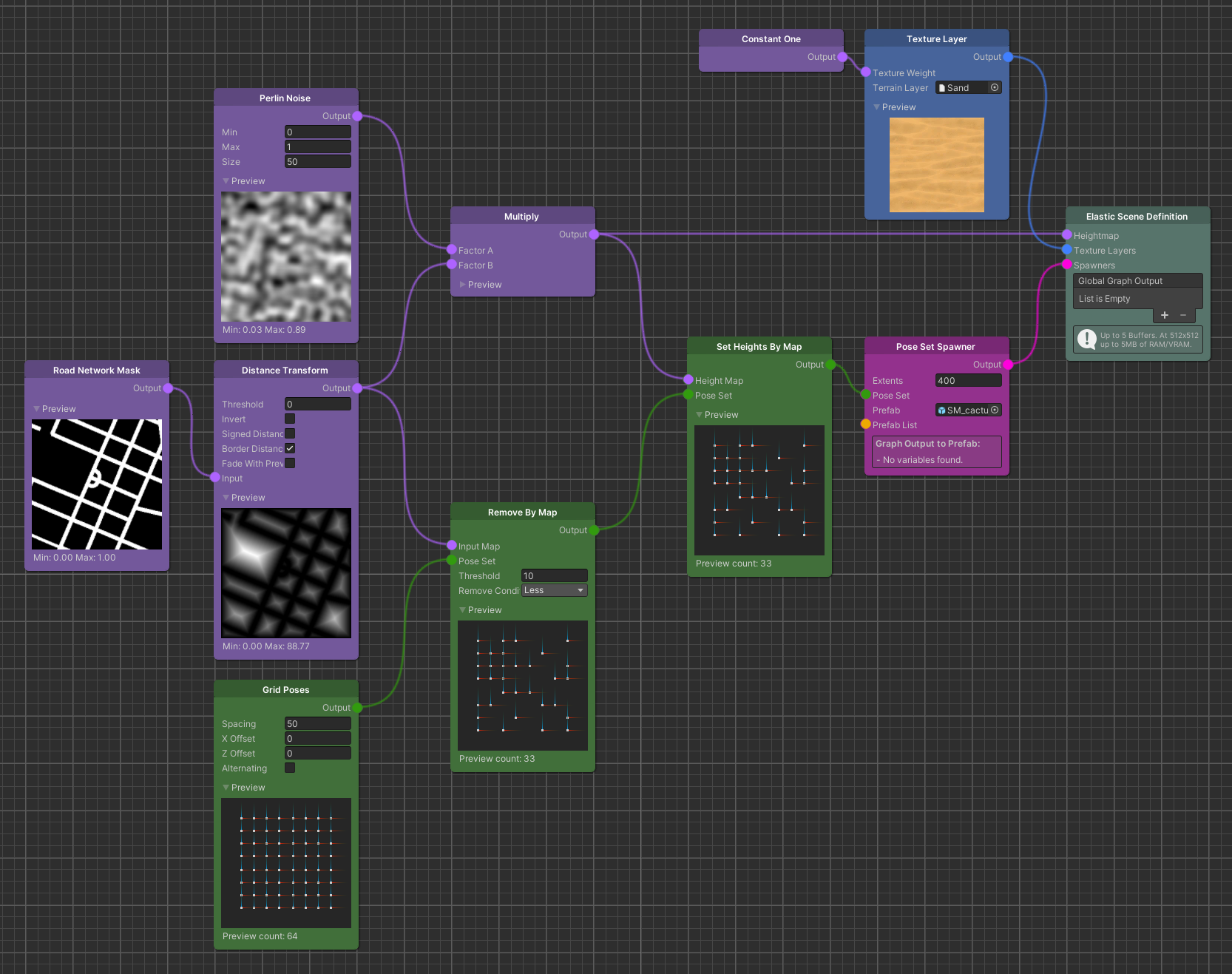Uncheck the Border Distance checkbox
The height and width of the screenshot is (974, 1232).
tap(290, 448)
